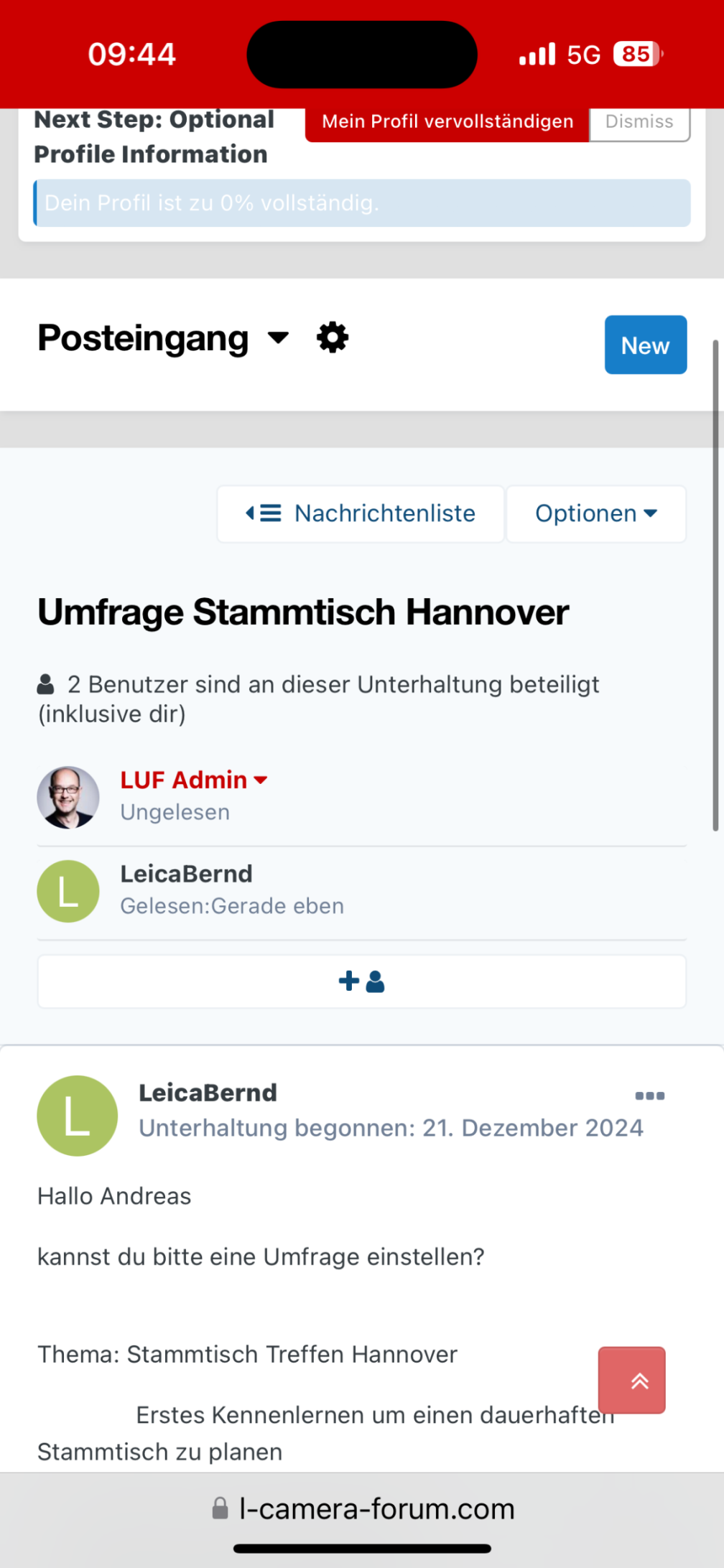The width and height of the screenshot is (724, 1568).
Task: Click LUF Admin profile photo
Action: point(68,797)
